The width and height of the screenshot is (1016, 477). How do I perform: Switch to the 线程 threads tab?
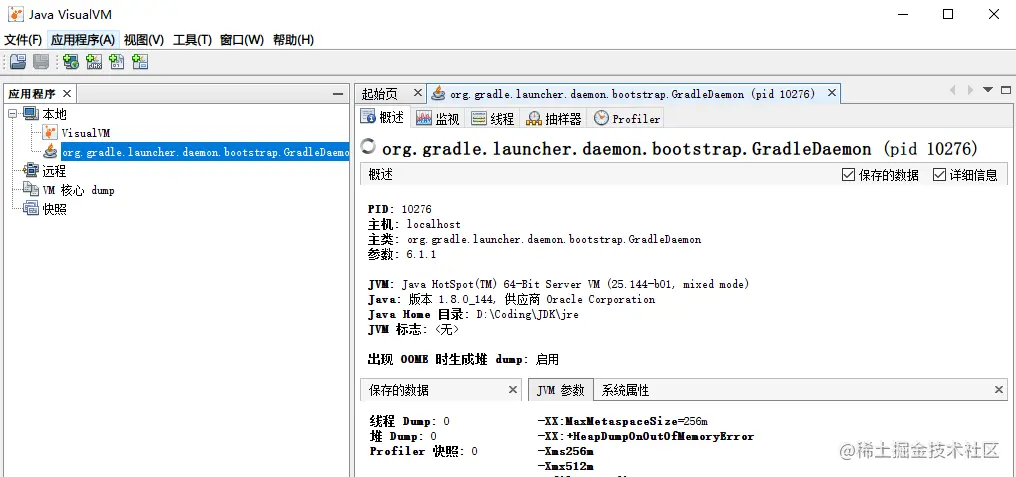click(492, 119)
